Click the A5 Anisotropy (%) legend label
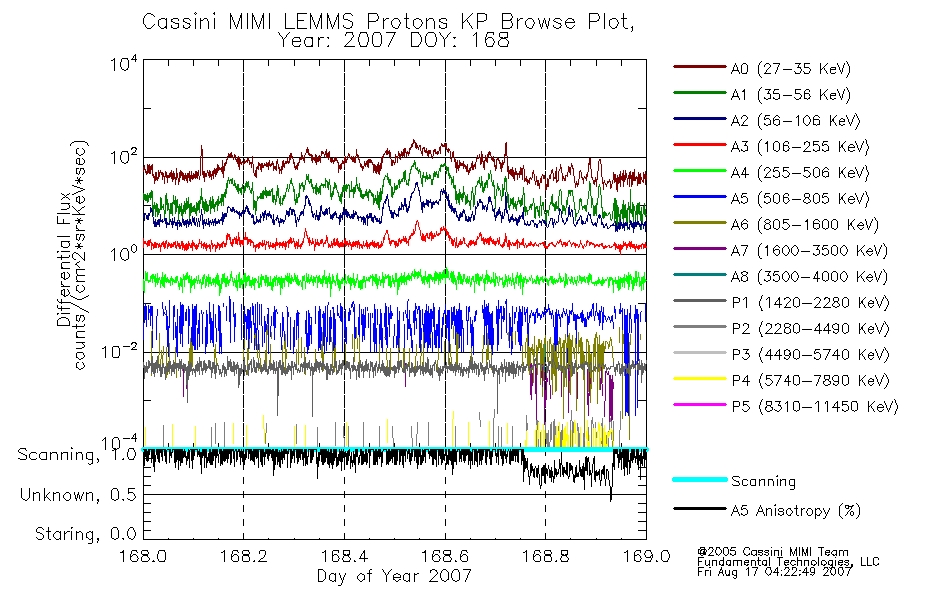 (796, 511)
